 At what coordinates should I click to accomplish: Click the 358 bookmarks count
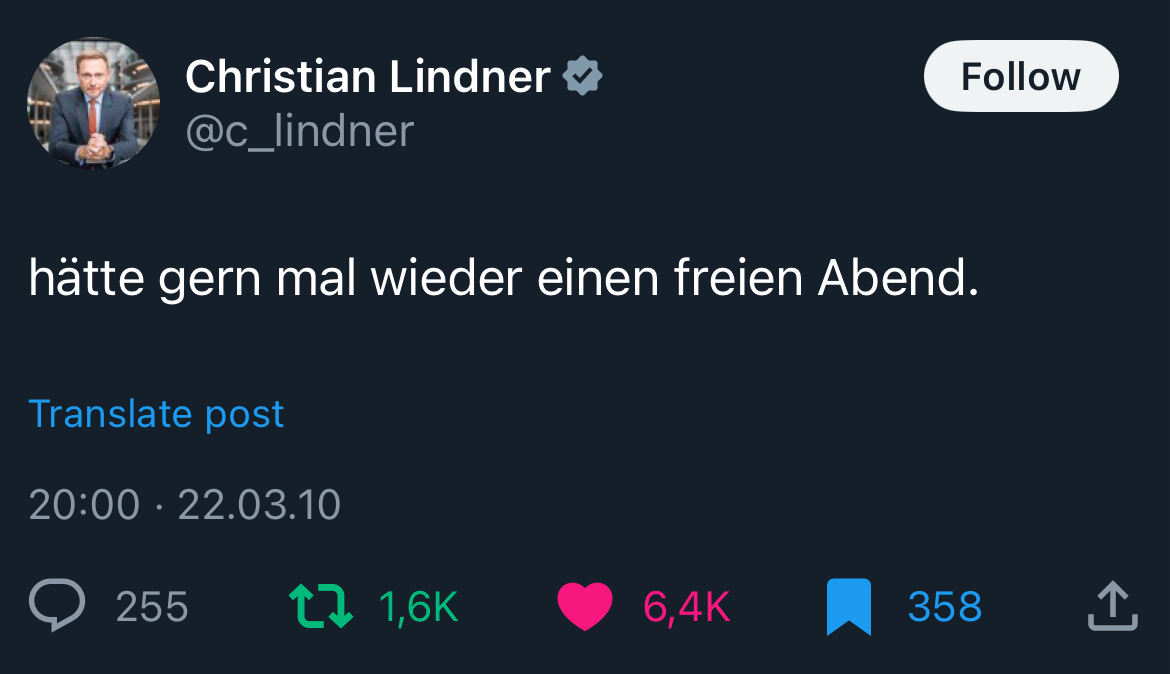945,607
